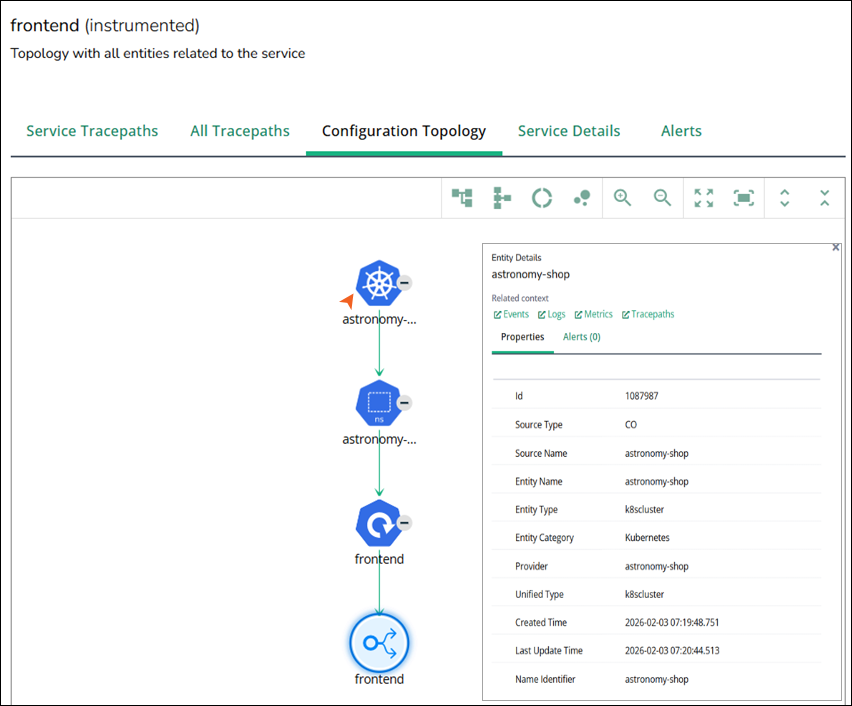Open the Alerts (0) tab in Entity Details
The width and height of the screenshot is (852, 706).
(581, 337)
